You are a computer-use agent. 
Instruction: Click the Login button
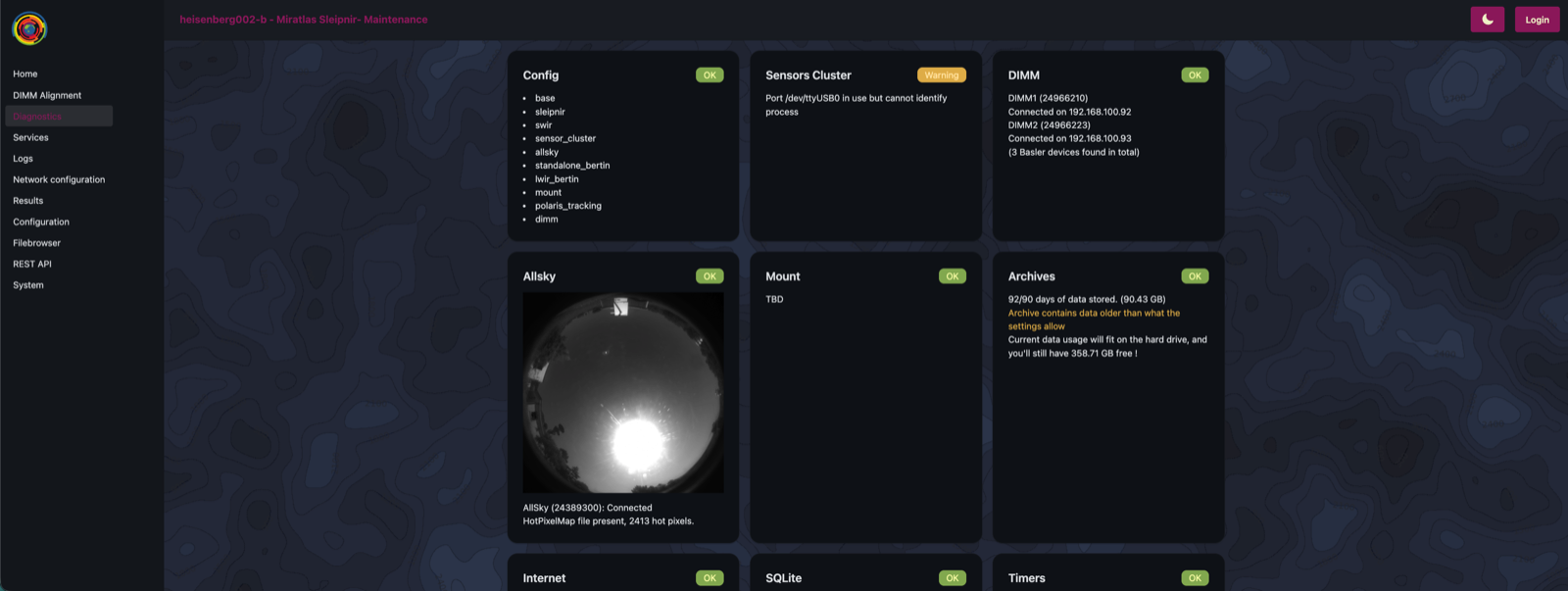pos(1537,20)
